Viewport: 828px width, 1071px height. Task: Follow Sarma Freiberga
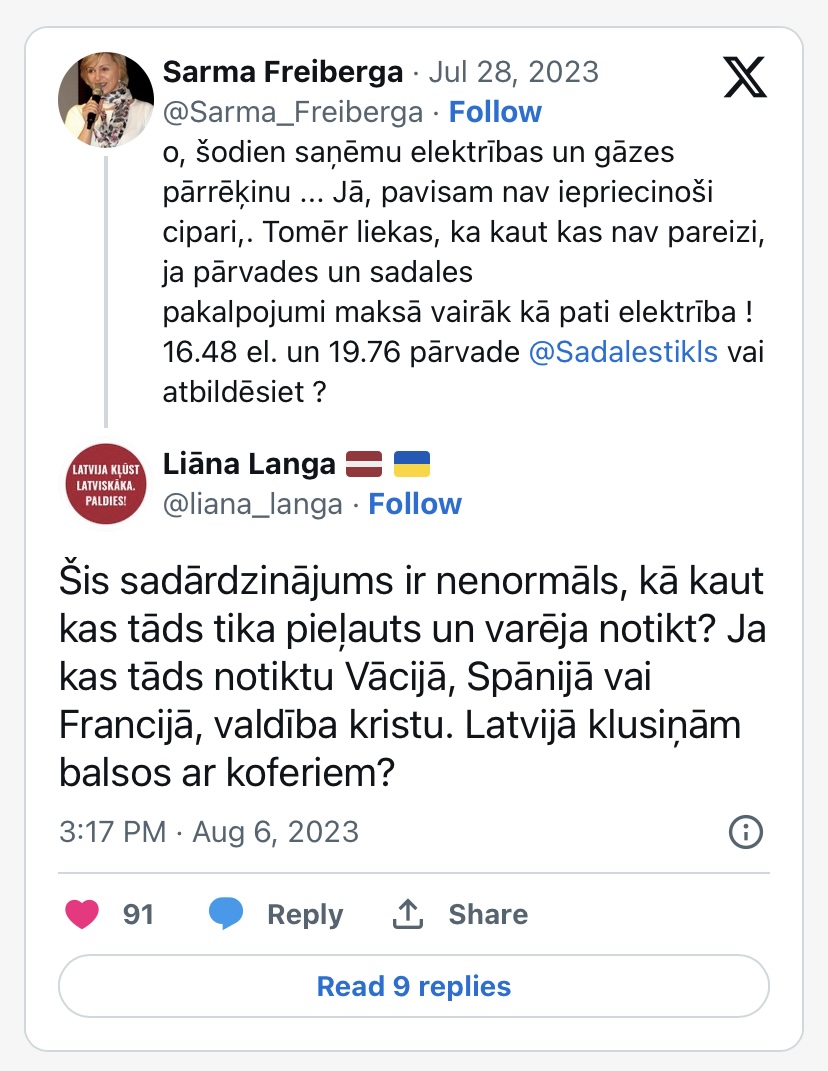pos(495,112)
